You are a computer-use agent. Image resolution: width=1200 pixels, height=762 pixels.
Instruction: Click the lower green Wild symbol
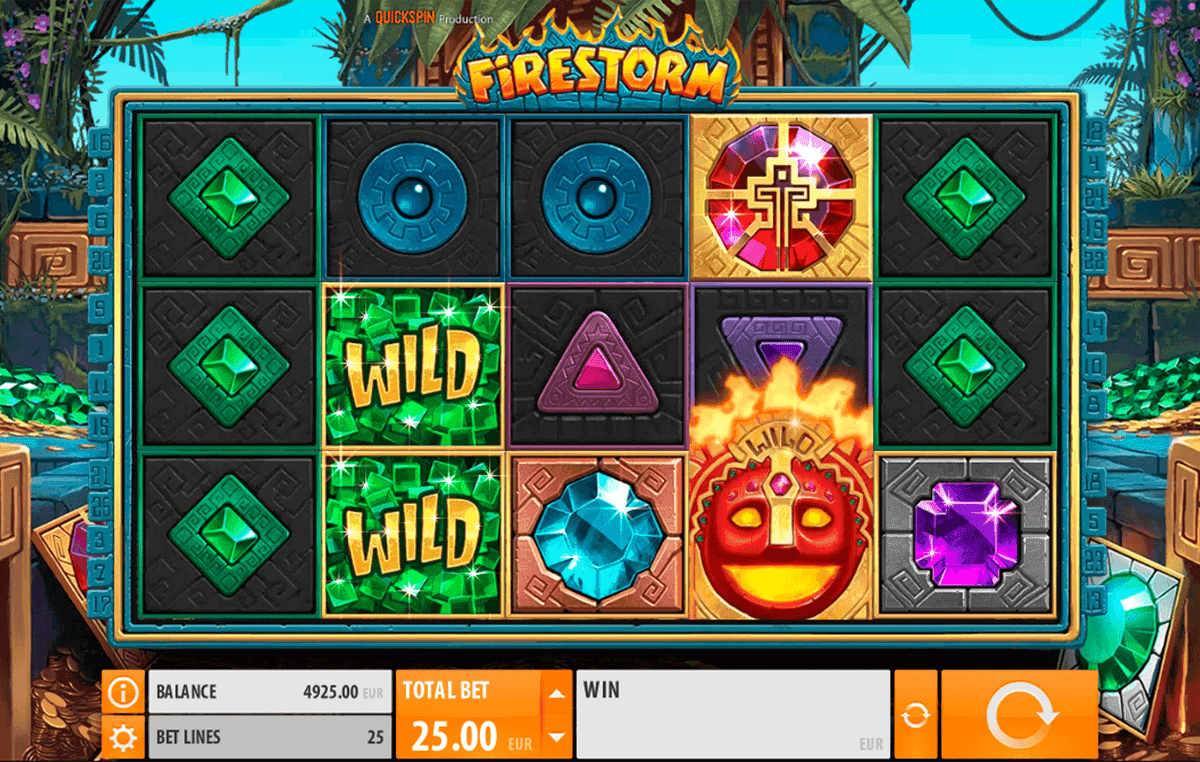click(413, 534)
